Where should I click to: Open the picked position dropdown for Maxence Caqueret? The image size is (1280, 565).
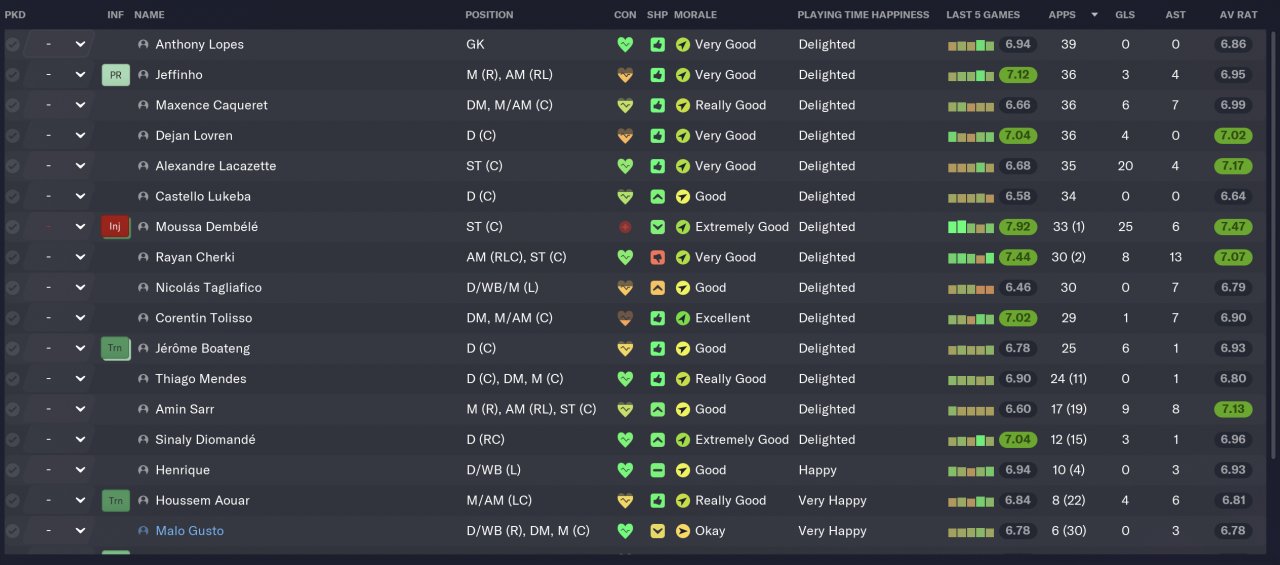click(x=80, y=105)
